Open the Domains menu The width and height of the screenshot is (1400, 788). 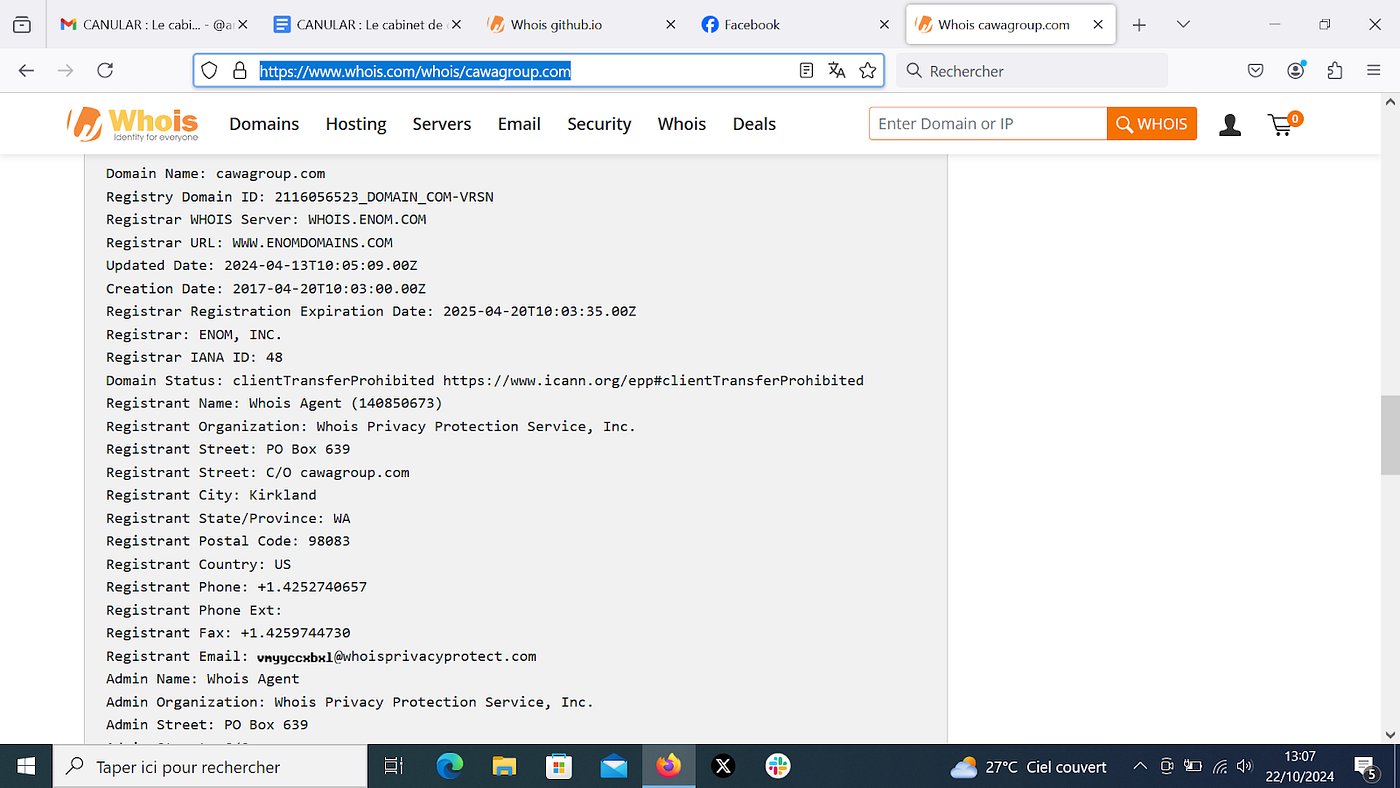pos(264,124)
